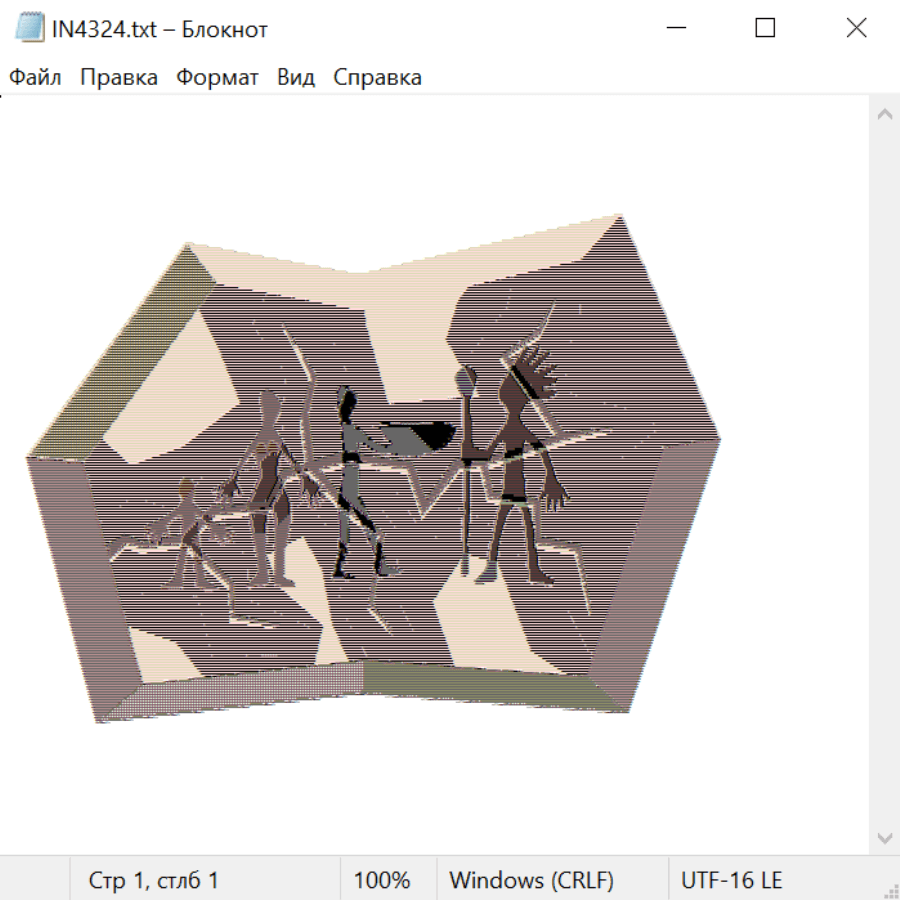Open the Справка menu
The image size is (900, 900).
[x=377, y=78]
